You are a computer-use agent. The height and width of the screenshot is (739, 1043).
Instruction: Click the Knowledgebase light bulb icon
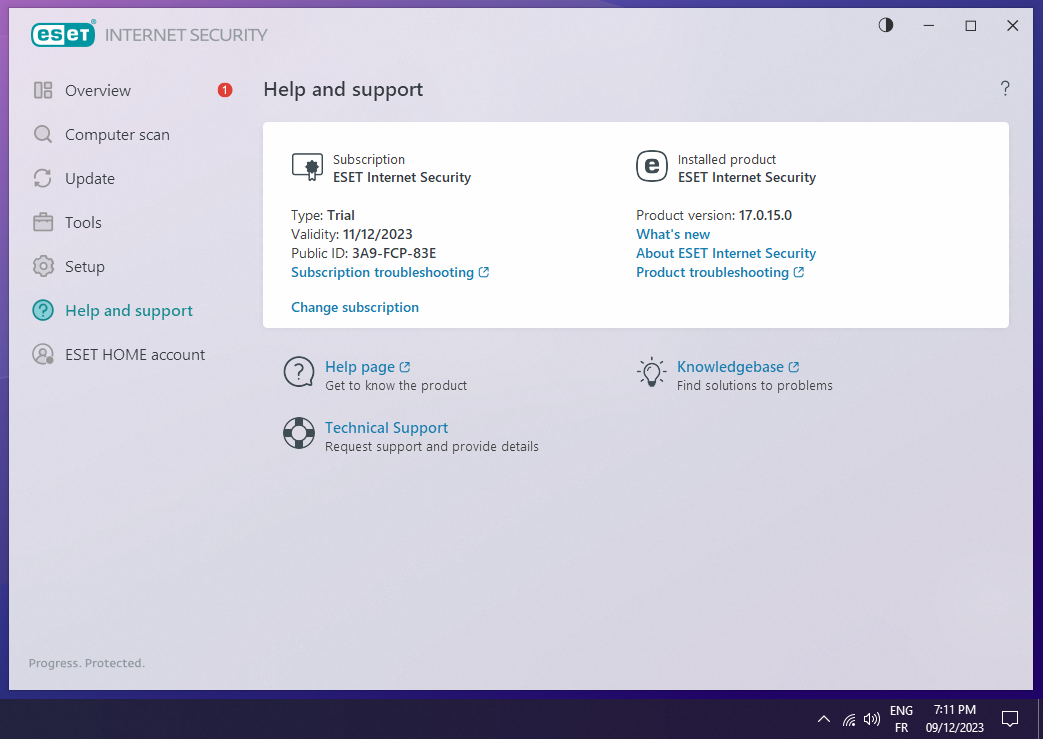(x=652, y=372)
